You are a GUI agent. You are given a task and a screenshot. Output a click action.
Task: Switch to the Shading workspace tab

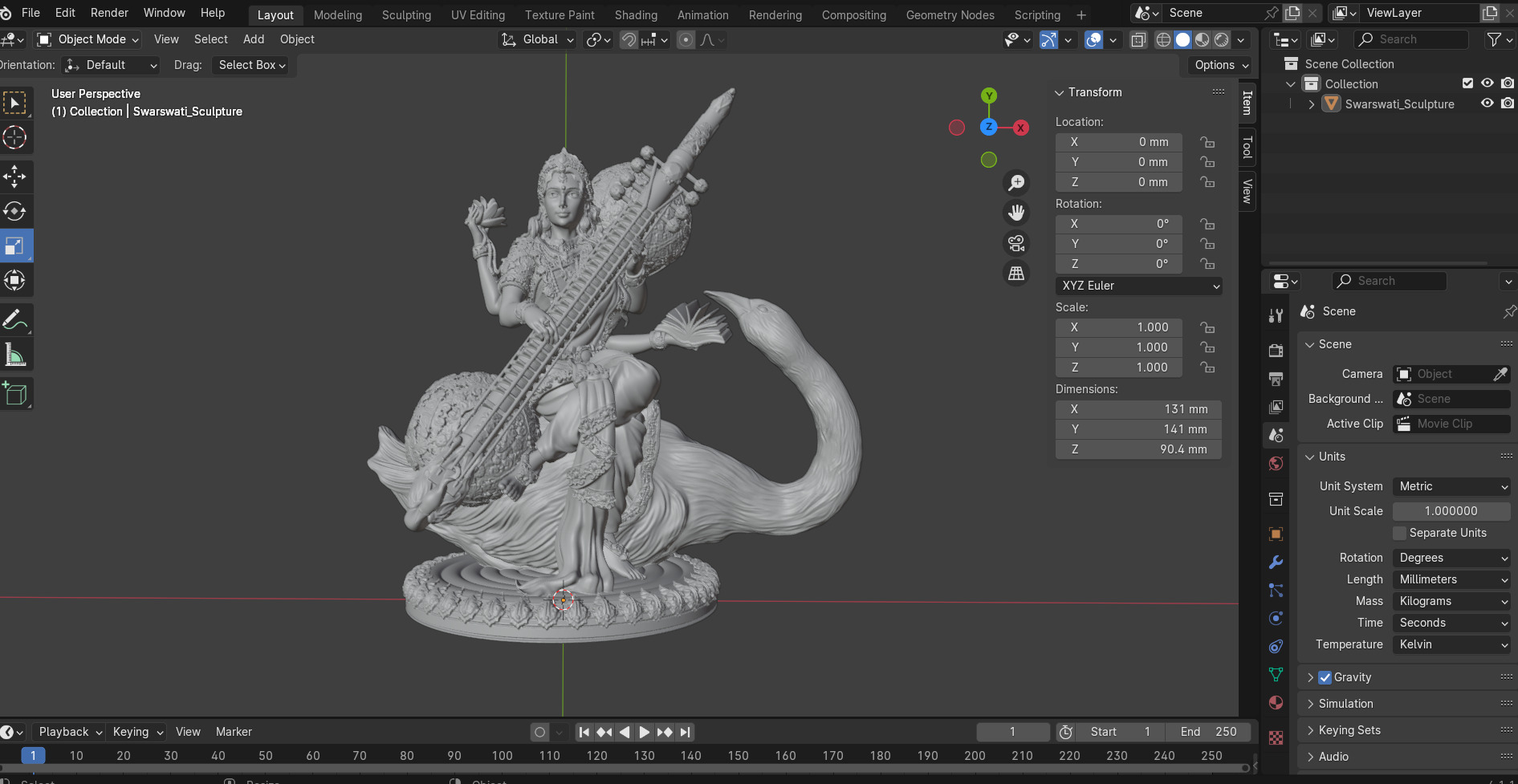tap(636, 14)
